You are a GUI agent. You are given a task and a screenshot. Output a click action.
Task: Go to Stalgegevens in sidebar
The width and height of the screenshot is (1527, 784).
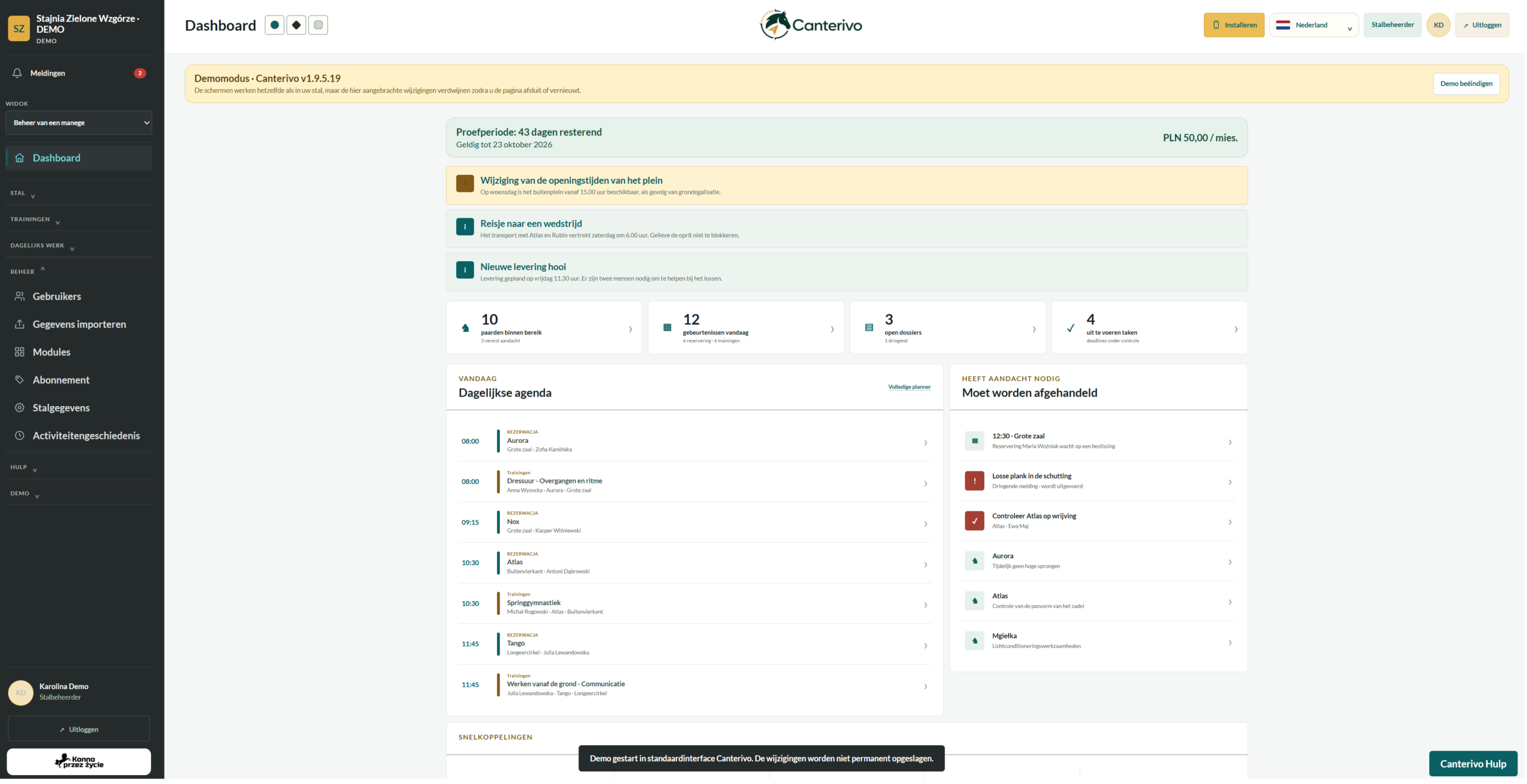(79, 408)
